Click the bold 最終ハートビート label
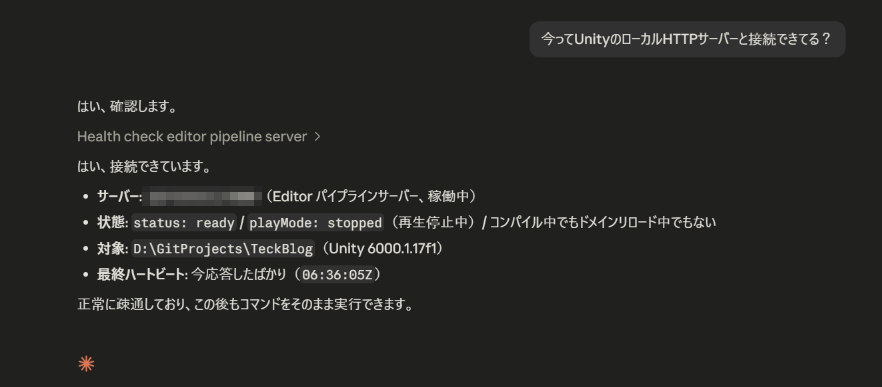Image resolution: width=882 pixels, height=387 pixels. click(x=140, y=275)
